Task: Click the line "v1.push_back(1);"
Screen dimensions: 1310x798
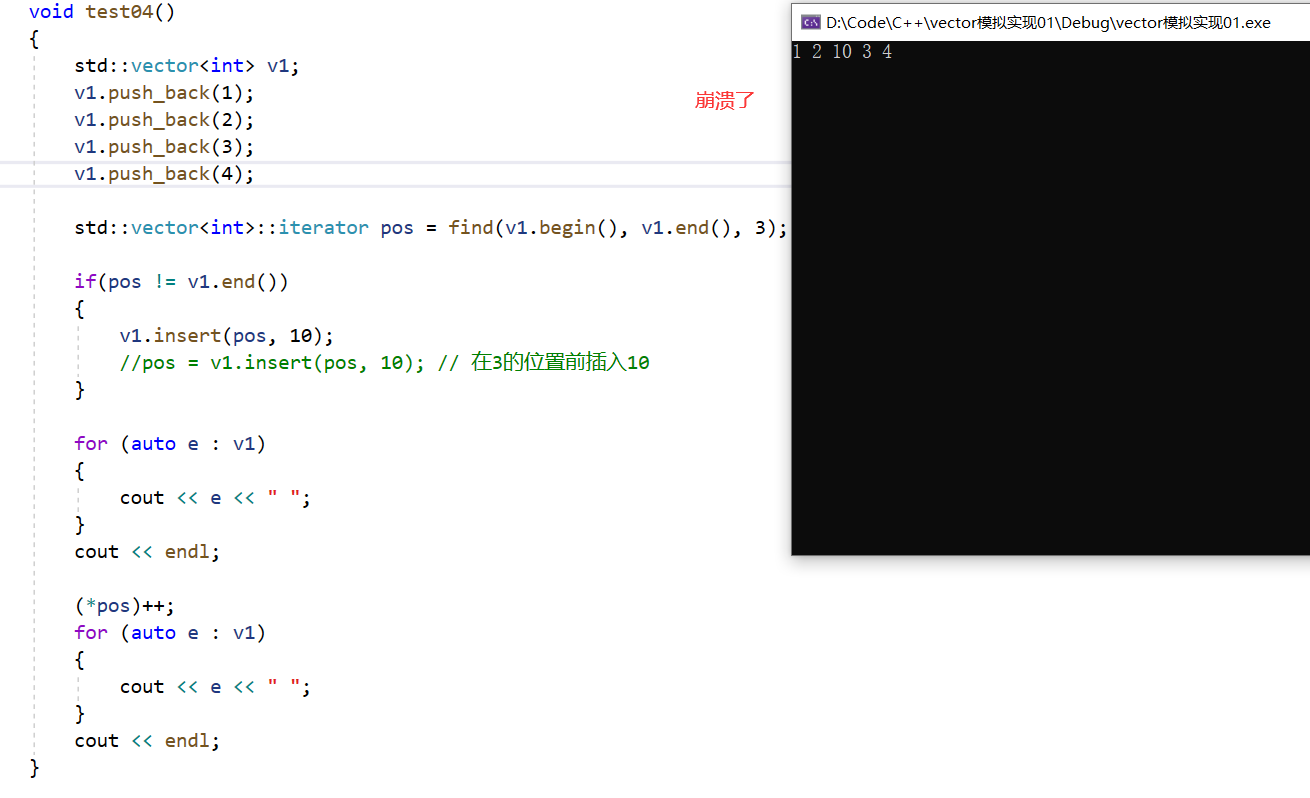Action: coord(164,93)
